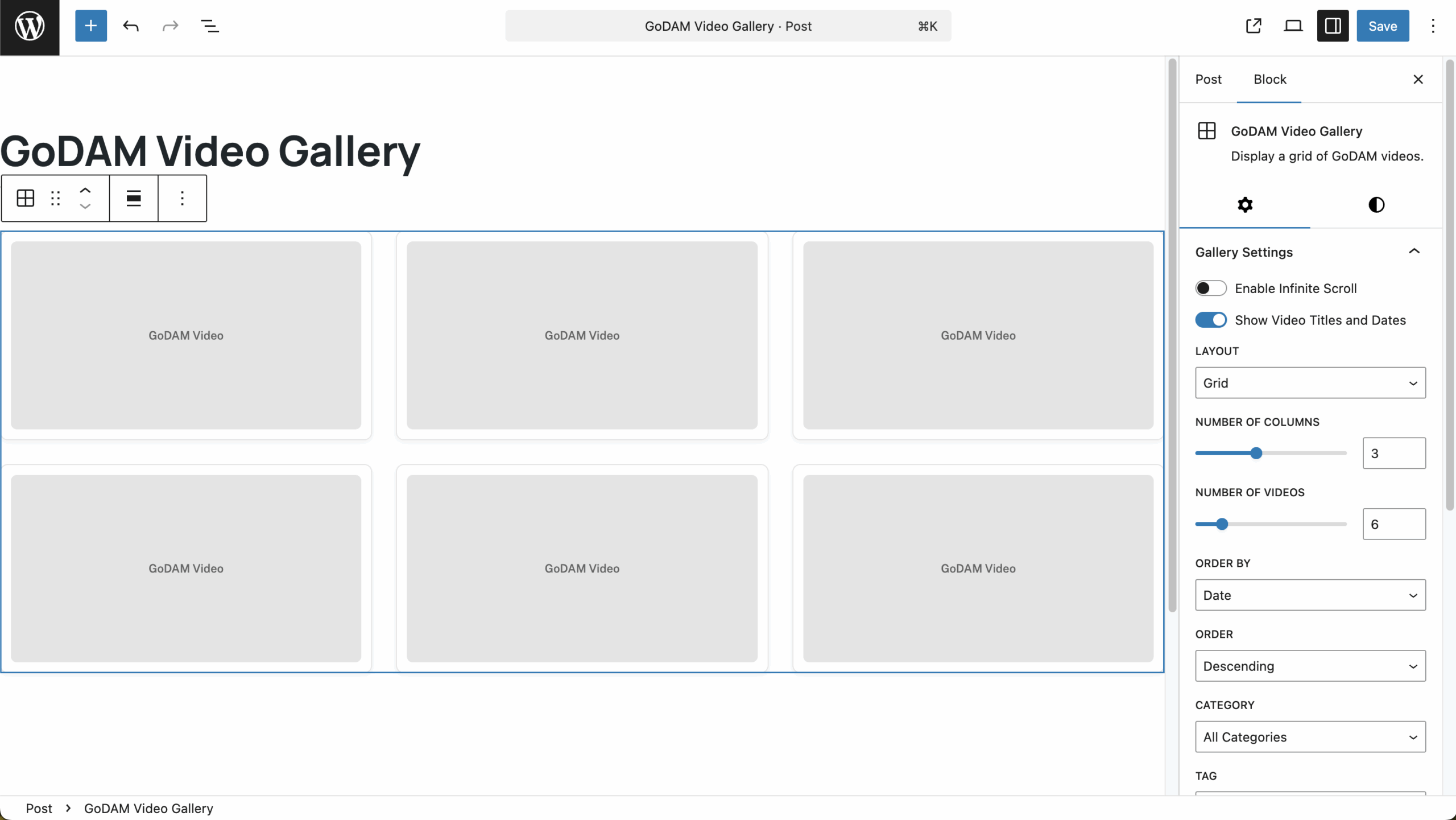Open the WordPress logo menu
1456x820 pixels.
pyautogui.click(x=30, y=27)
